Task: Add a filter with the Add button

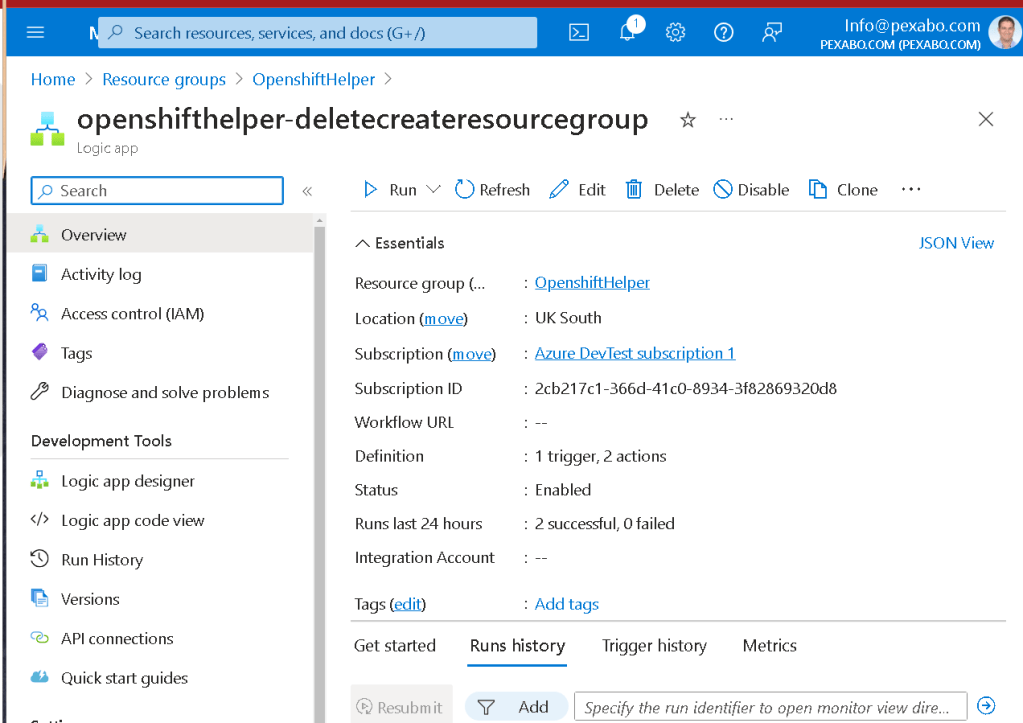Action: coord(515,707)
